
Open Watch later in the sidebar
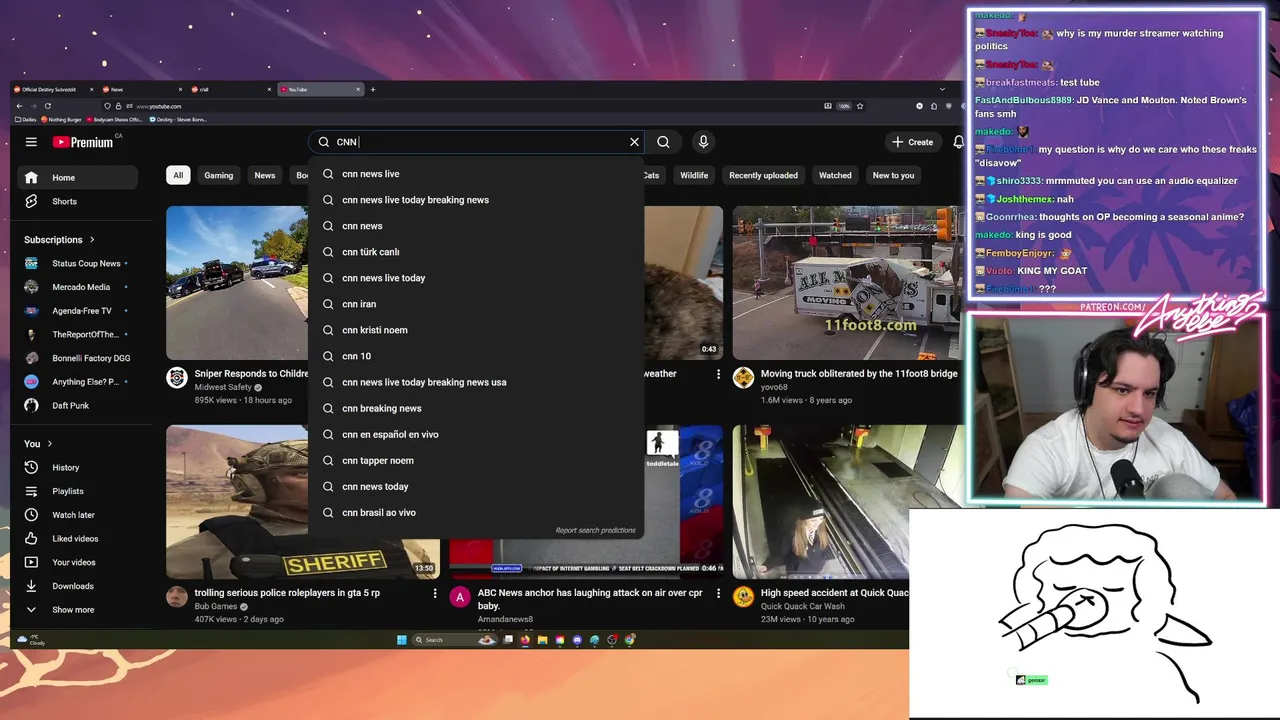coord(76,515)
